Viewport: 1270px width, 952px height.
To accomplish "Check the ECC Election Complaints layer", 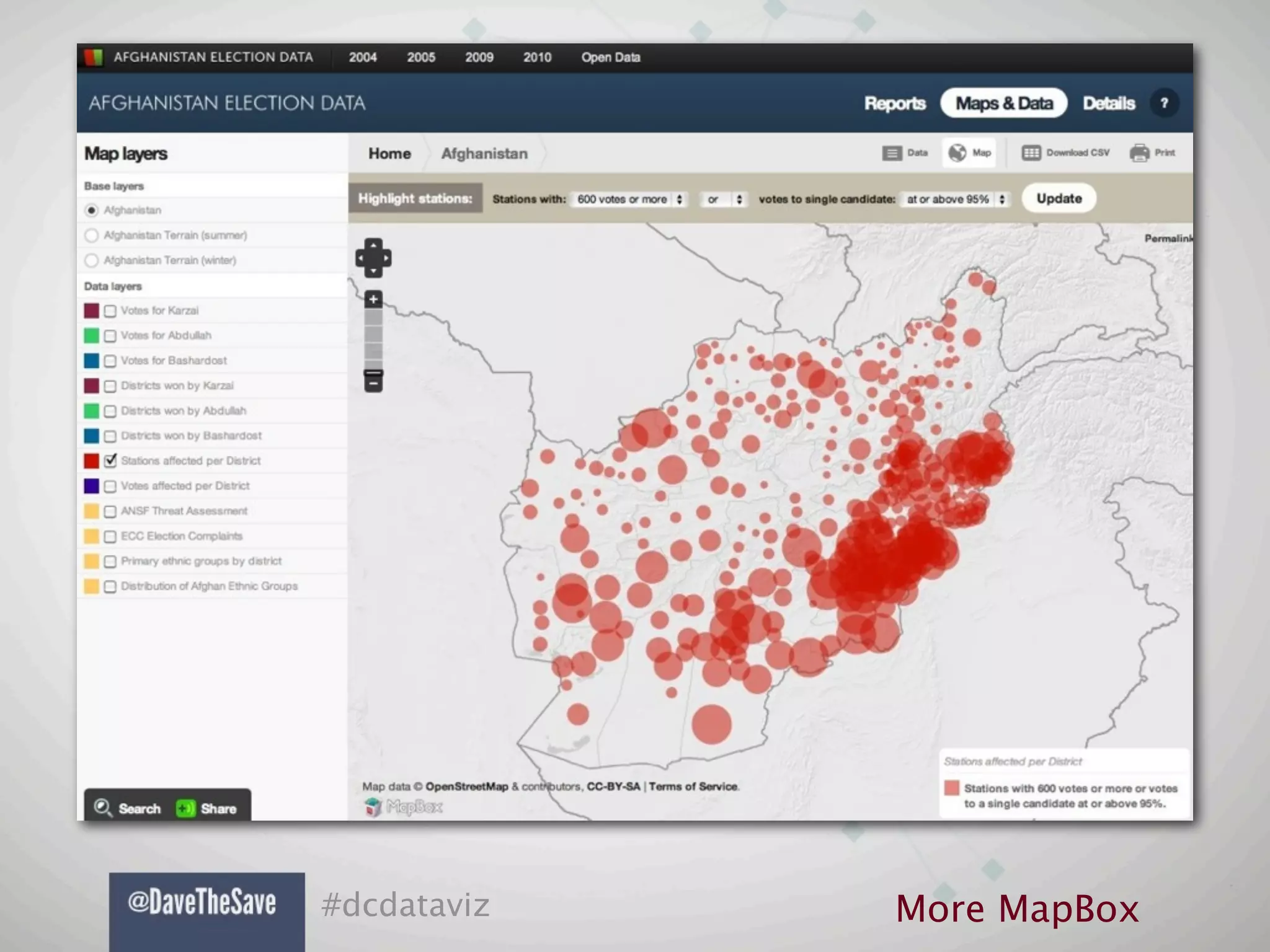I will click(110, 537).
